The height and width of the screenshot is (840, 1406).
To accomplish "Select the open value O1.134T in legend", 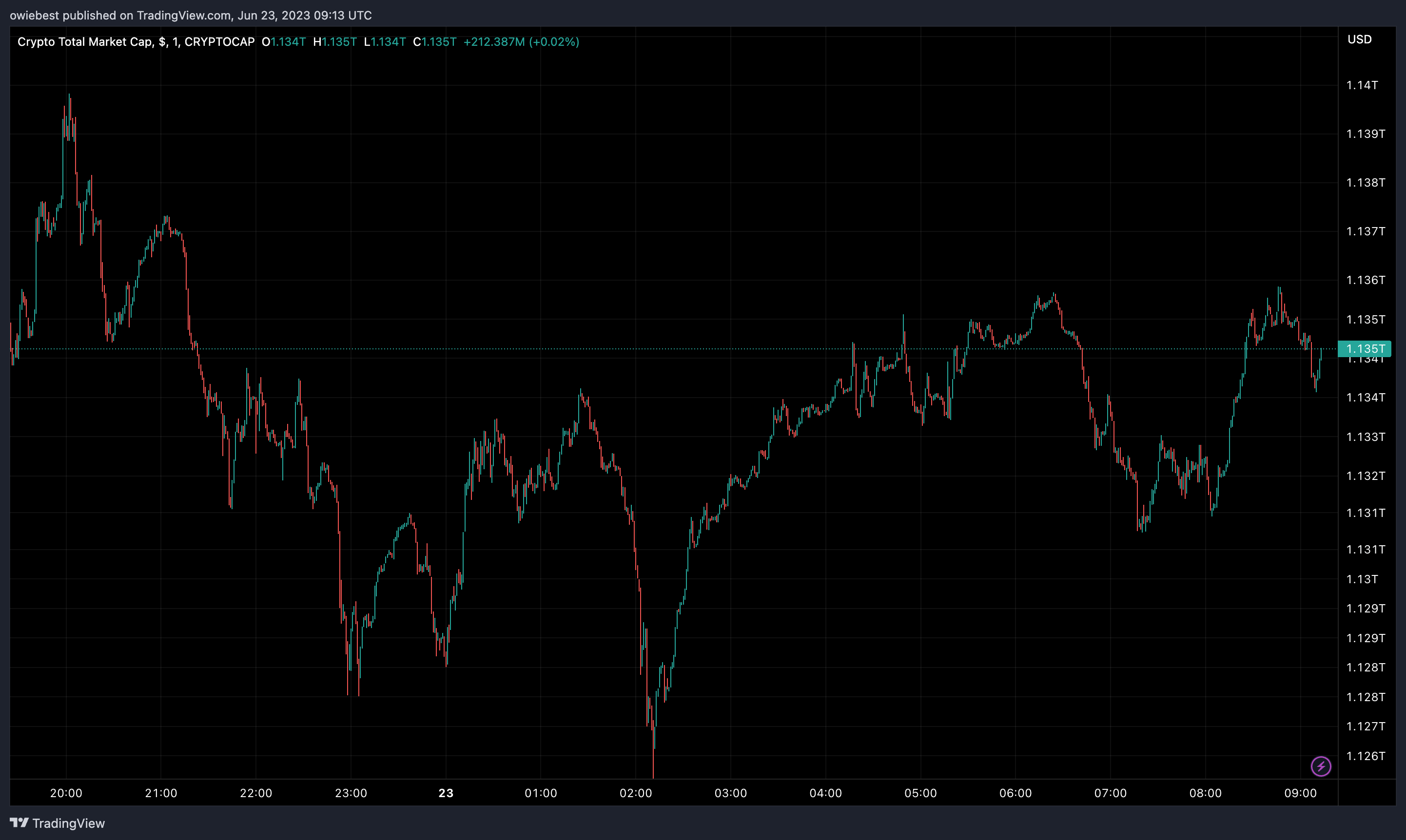I will 284,42.
